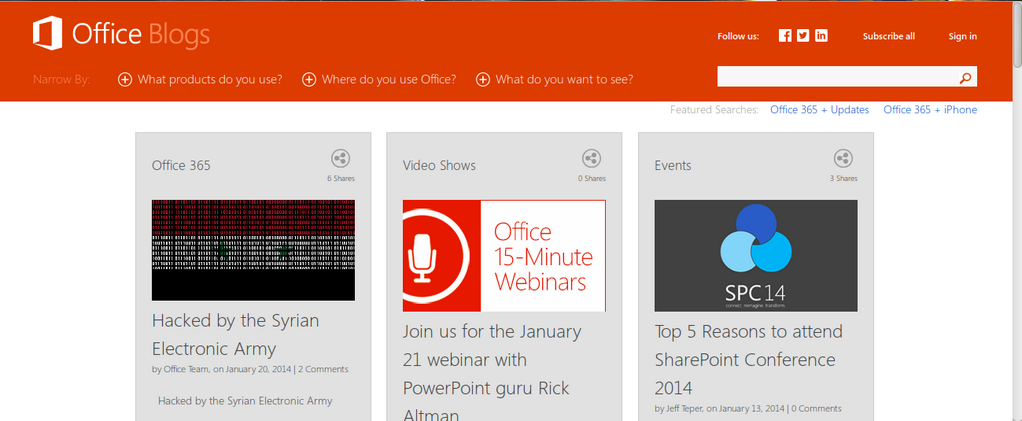Share the Office 365 card

coord(341,159)
